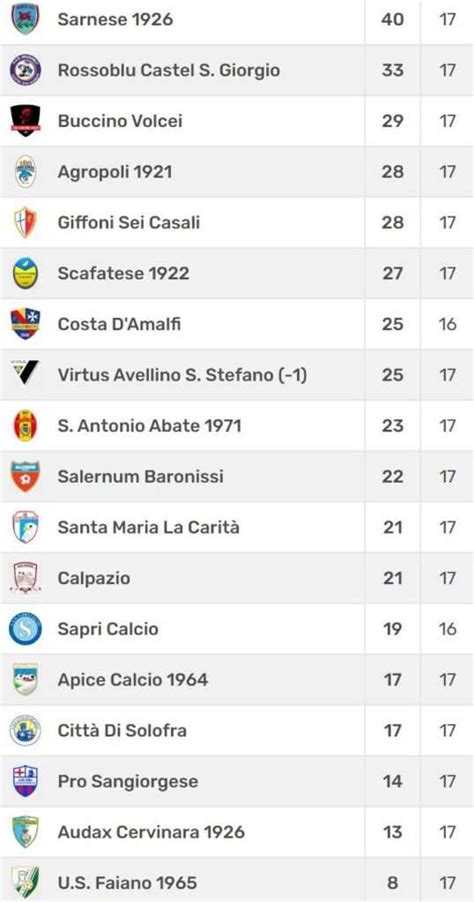Open the Apice Calcio 1964 team name
This screenshot has height=902, width=474.
pos(133,680)
